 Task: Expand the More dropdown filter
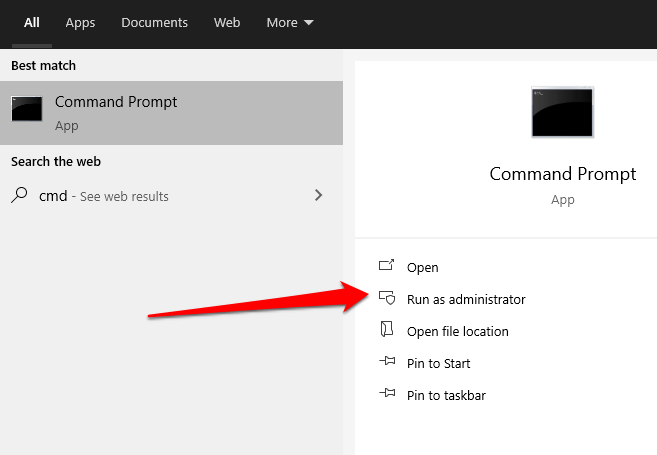[x=290, y=22]
